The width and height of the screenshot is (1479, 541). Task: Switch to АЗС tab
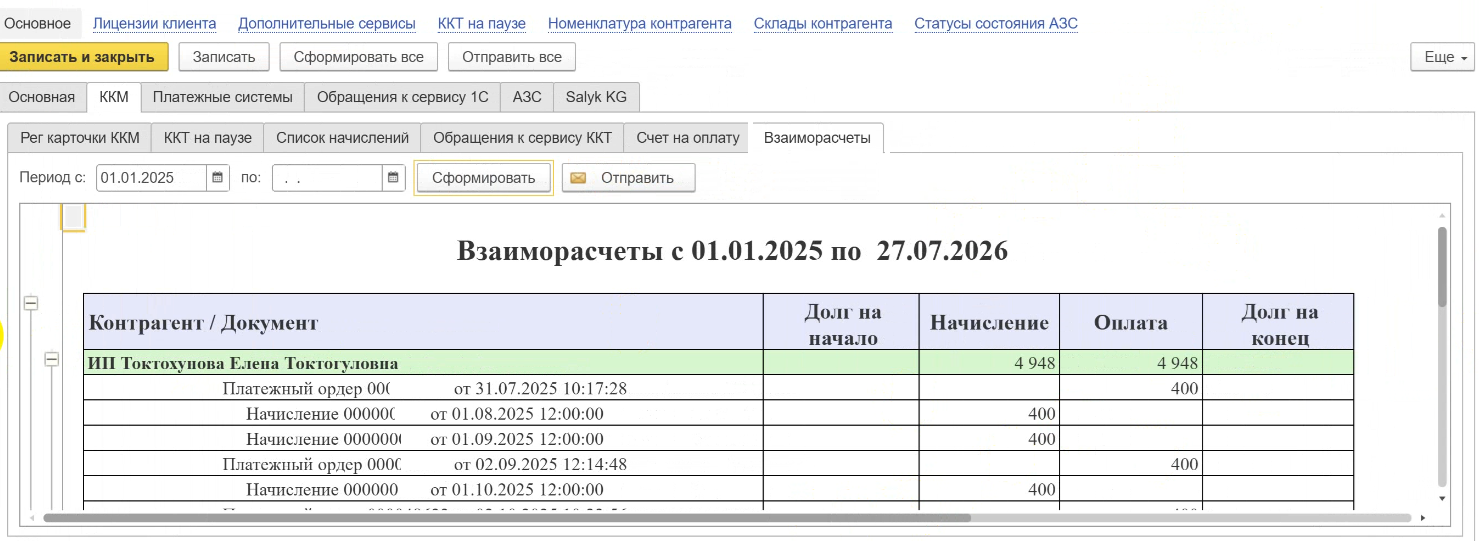[527, 97]
